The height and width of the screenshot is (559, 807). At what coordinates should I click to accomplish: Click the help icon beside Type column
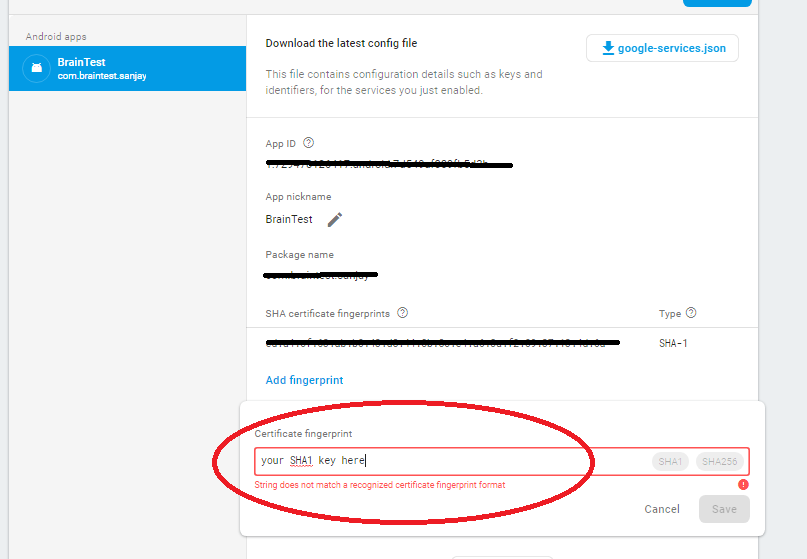[x=691, y=313]
